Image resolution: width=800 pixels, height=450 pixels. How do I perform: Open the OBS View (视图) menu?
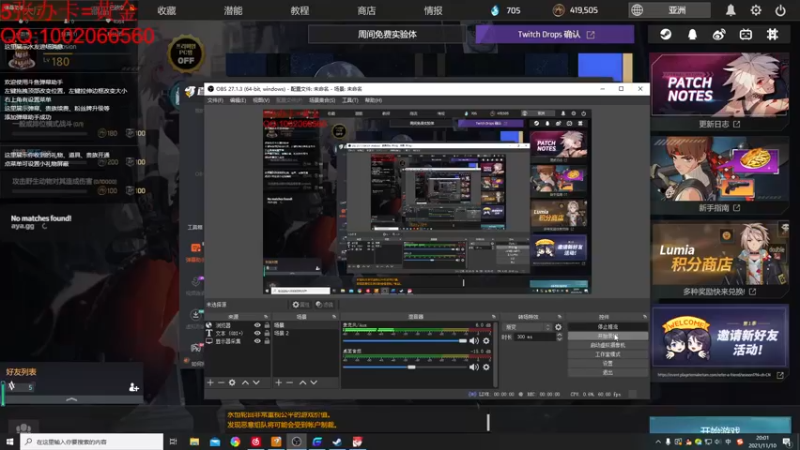click(x=261, y=101)
